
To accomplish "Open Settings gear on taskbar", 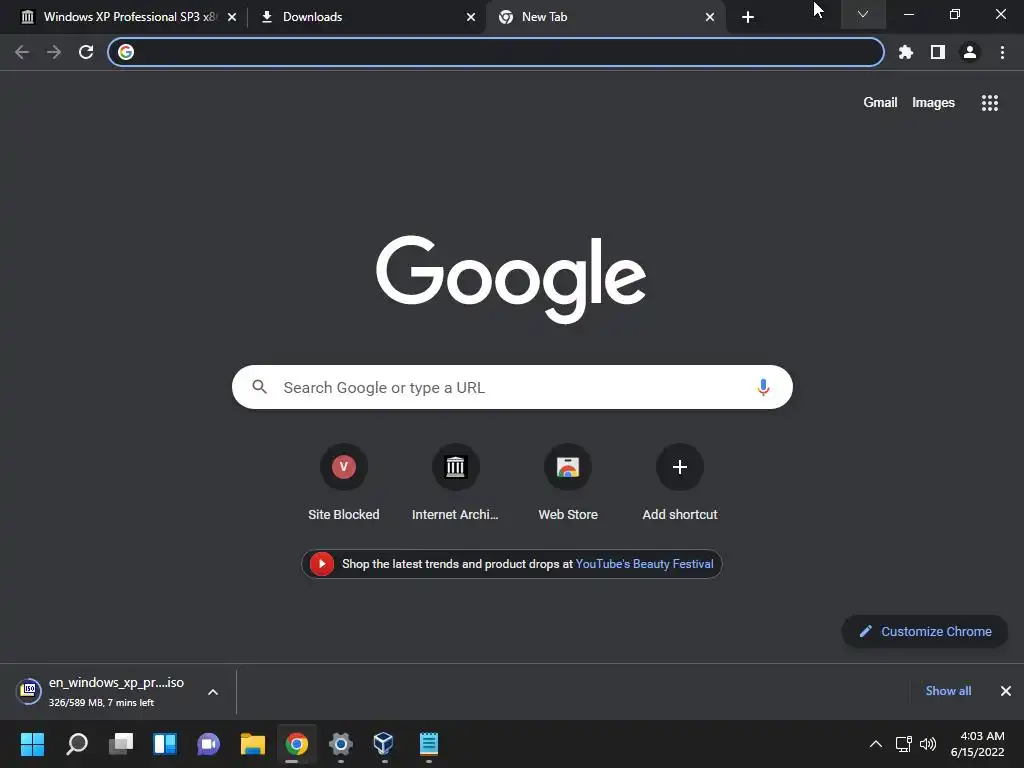I will pos(340,744).
